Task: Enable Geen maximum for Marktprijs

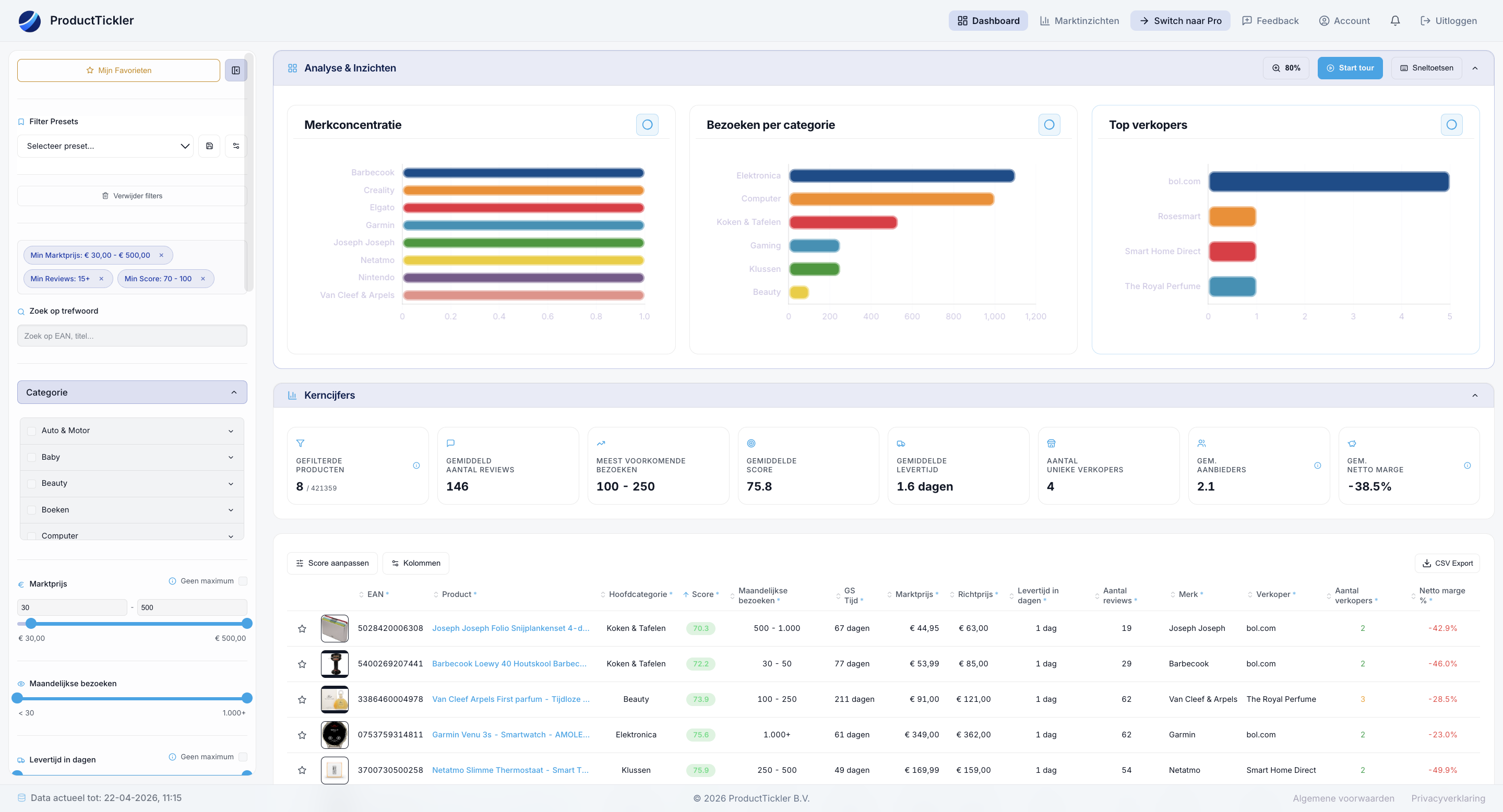Action: pyautogui.click(x=243, y=581)
